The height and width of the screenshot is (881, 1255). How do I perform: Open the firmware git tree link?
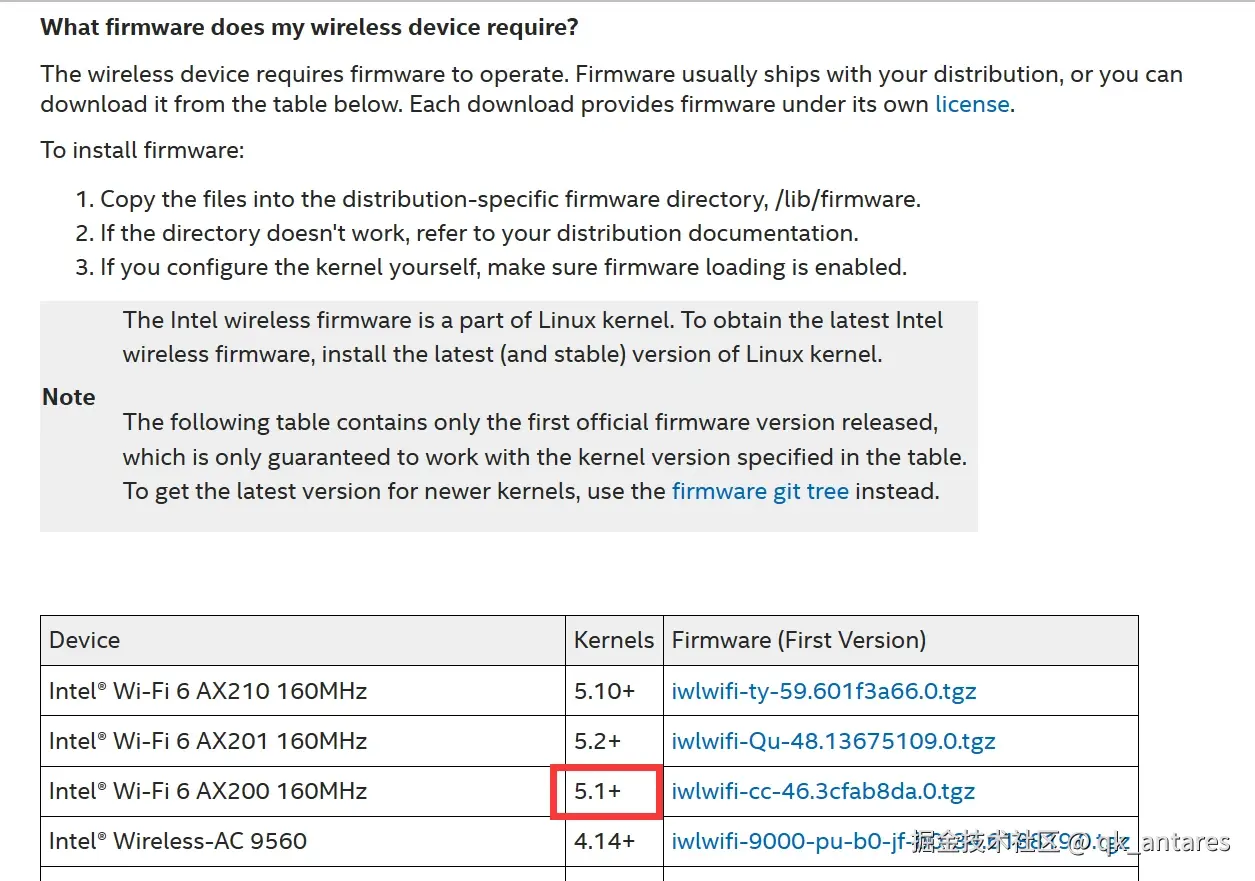pyautogui.click(x=760, y=491)
